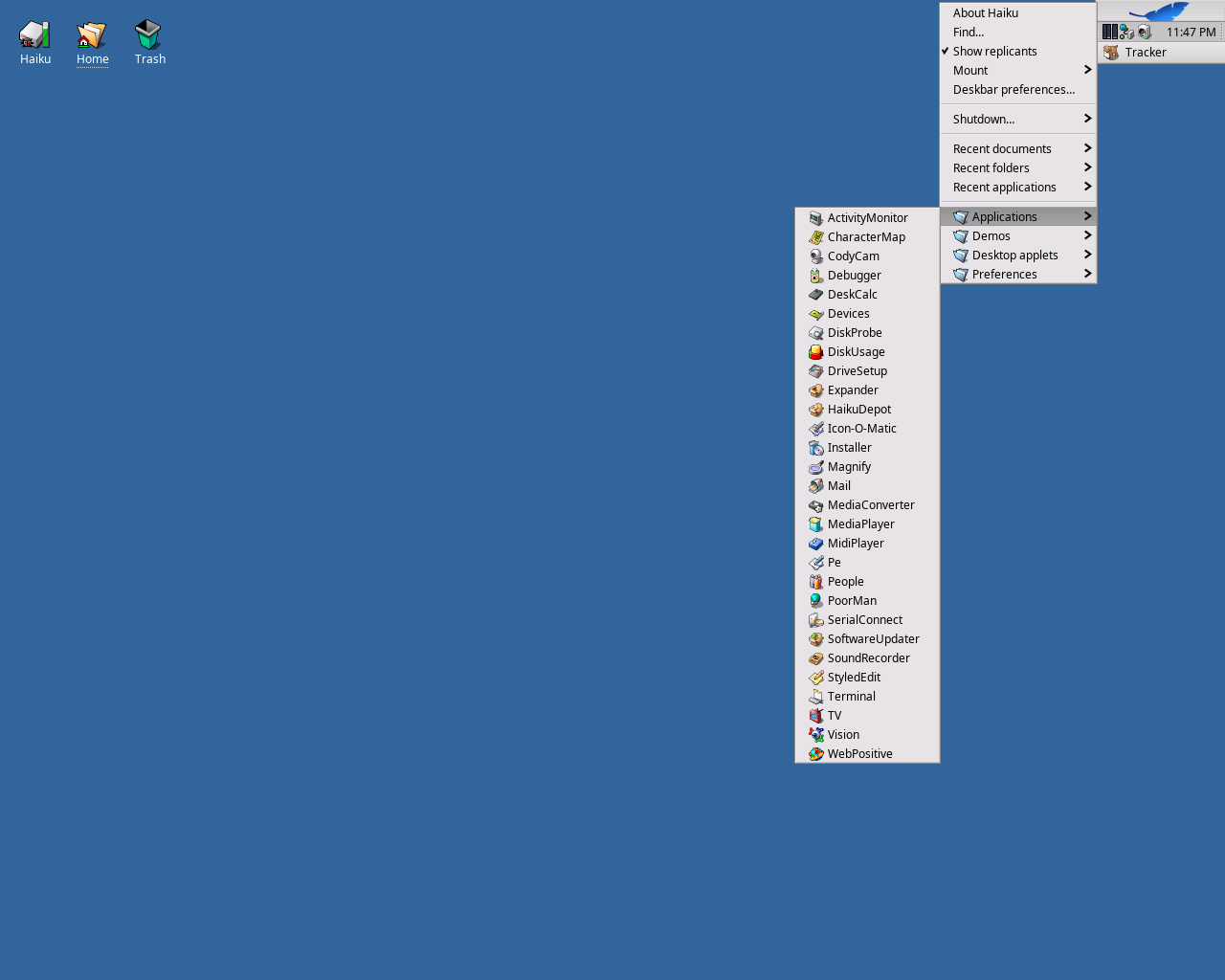Expand the Preferences submenu arrow
Image resolution: width=1225 pixels, height=980 pixels.
pos(1087,274)
